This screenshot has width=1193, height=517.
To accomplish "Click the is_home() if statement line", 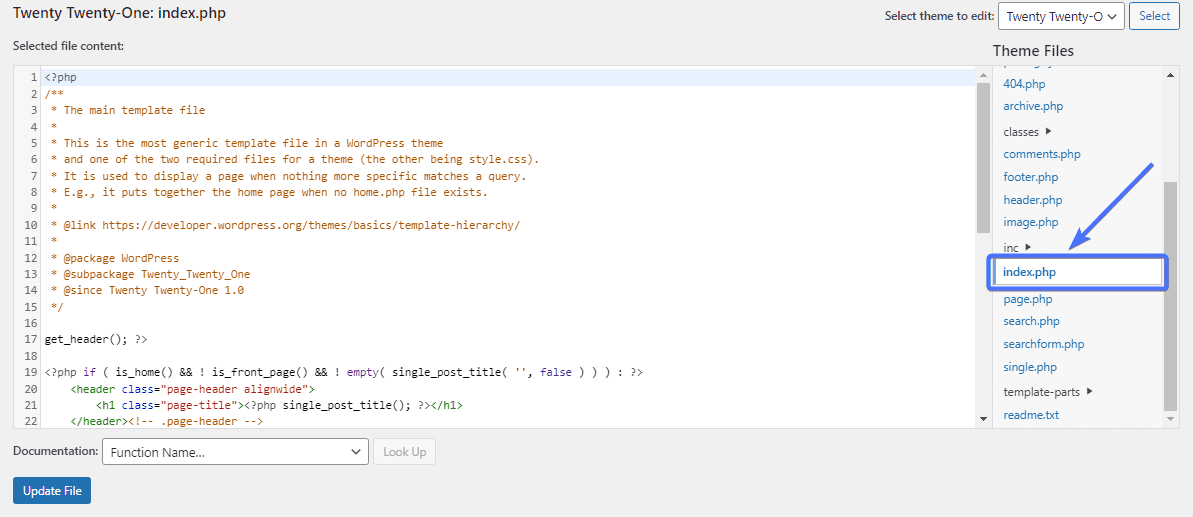I will (x=344, y=373).
